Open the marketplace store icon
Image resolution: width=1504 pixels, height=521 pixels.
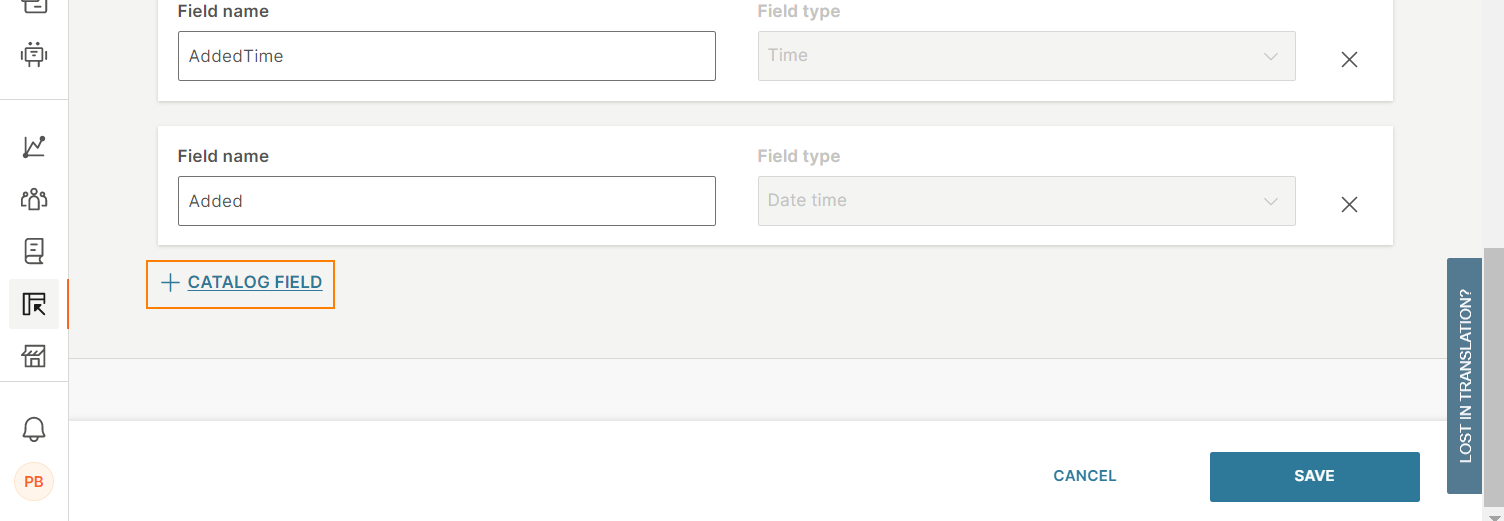[34, 356]
